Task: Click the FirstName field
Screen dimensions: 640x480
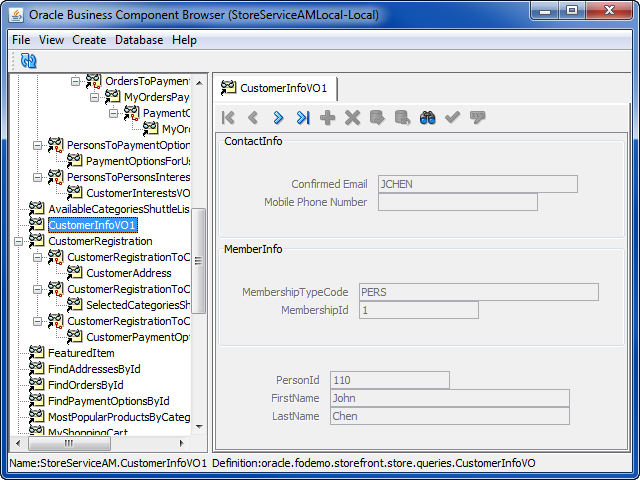Action: click(450, 398)
